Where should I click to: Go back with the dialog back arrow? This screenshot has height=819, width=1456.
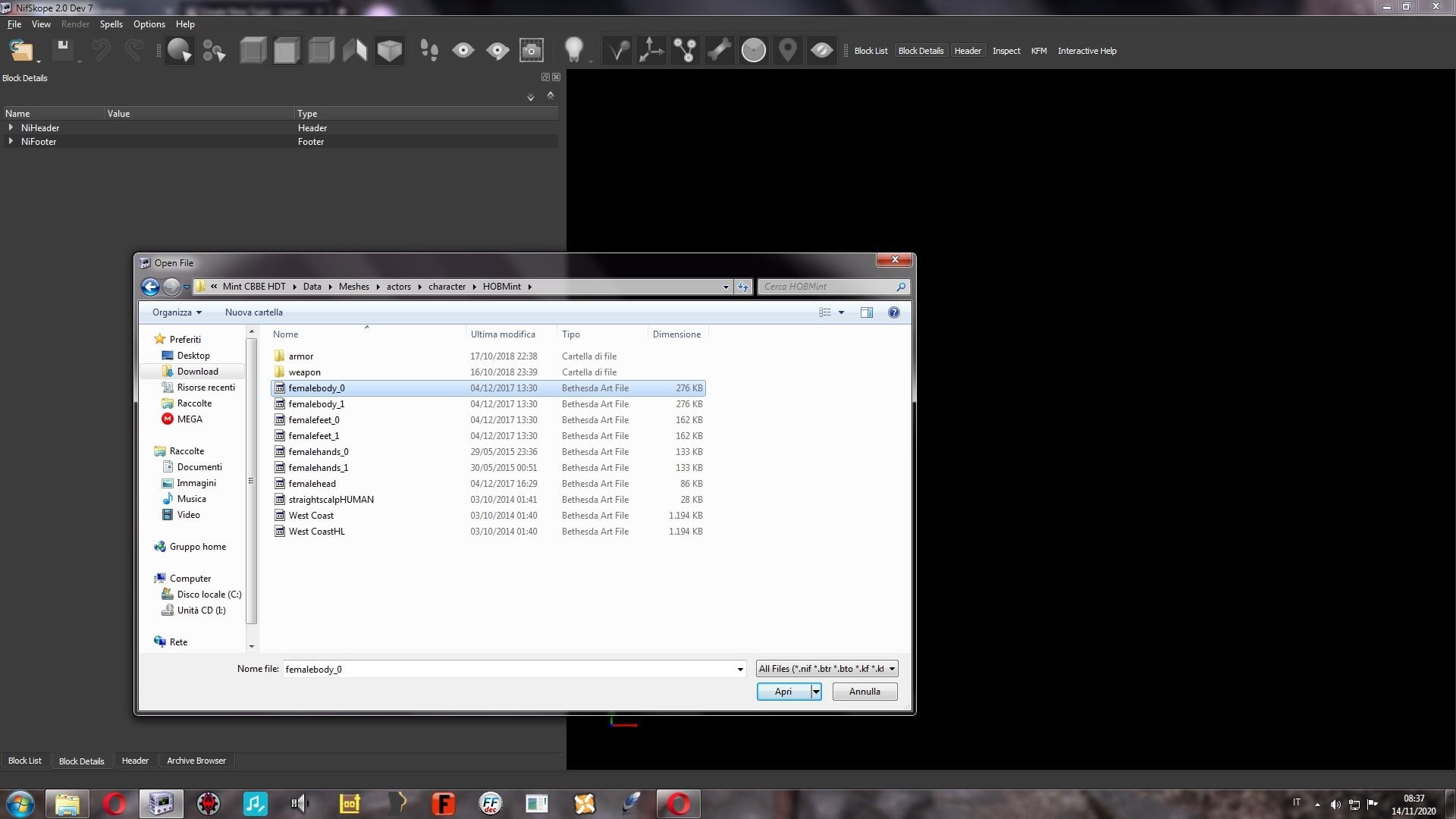tap(150, 287)
